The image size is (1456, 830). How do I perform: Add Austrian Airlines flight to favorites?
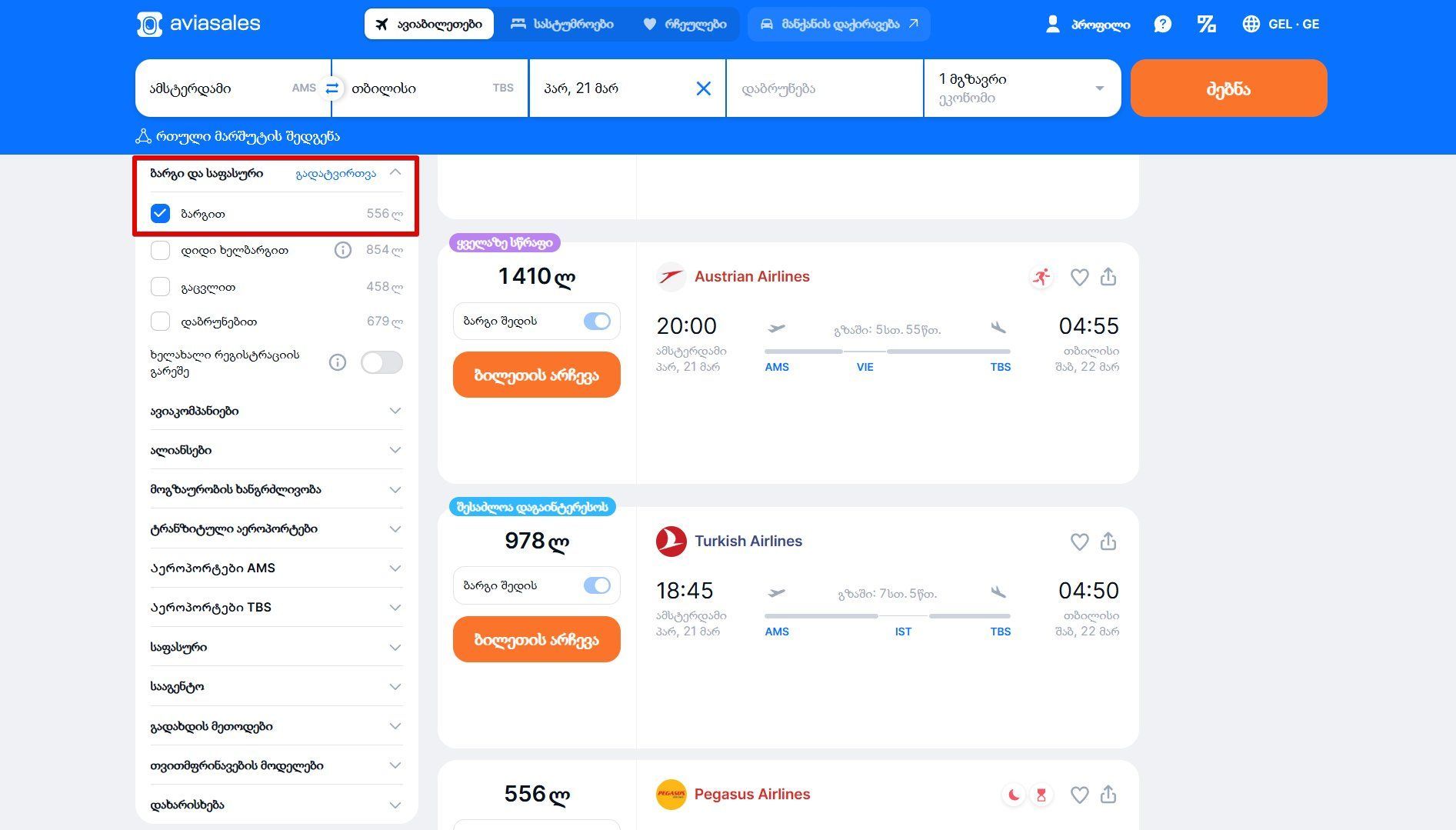(1079, 277)
